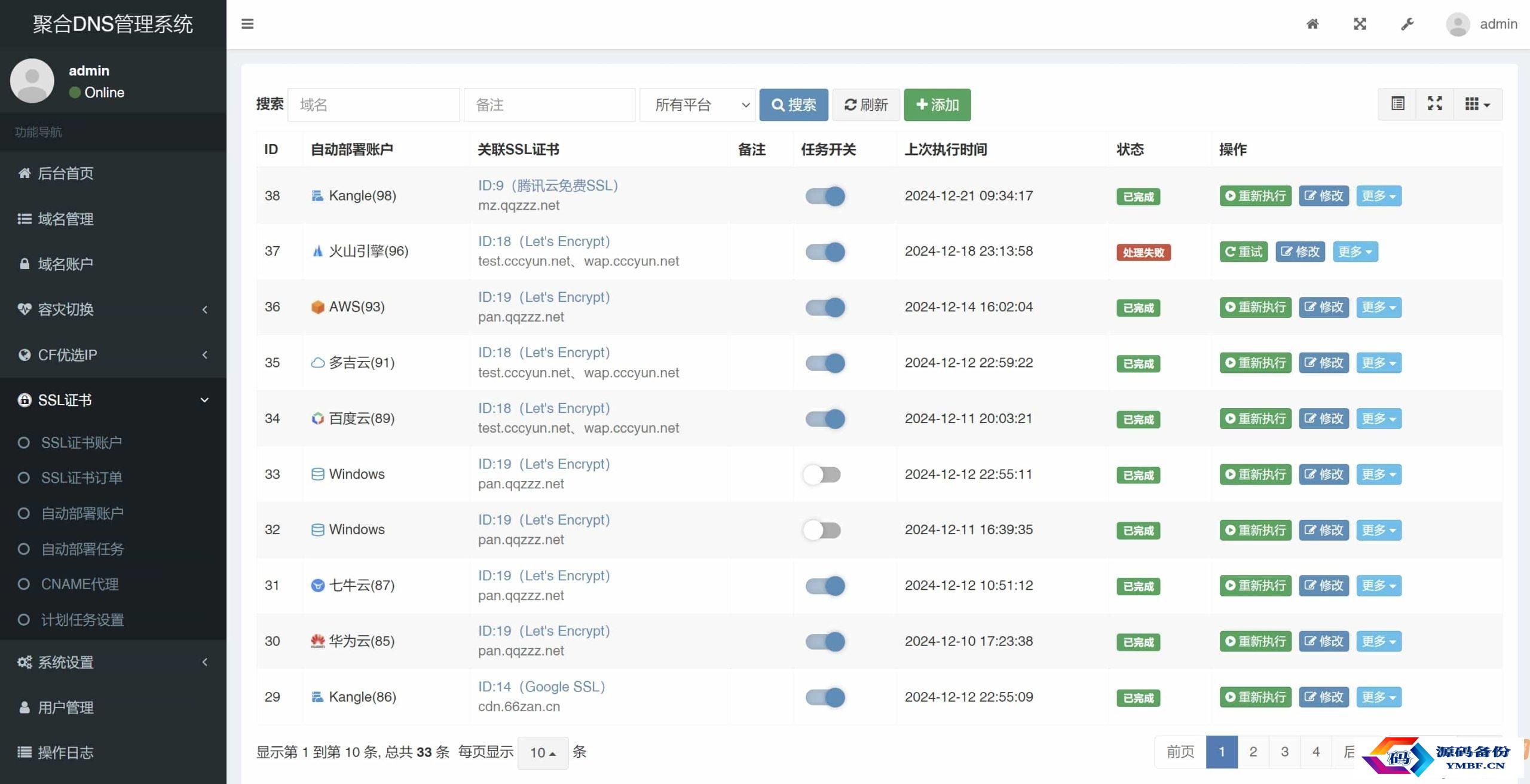
Task: Turn off task switch for 多吉云(91)
Action: [x=825, y=363]
